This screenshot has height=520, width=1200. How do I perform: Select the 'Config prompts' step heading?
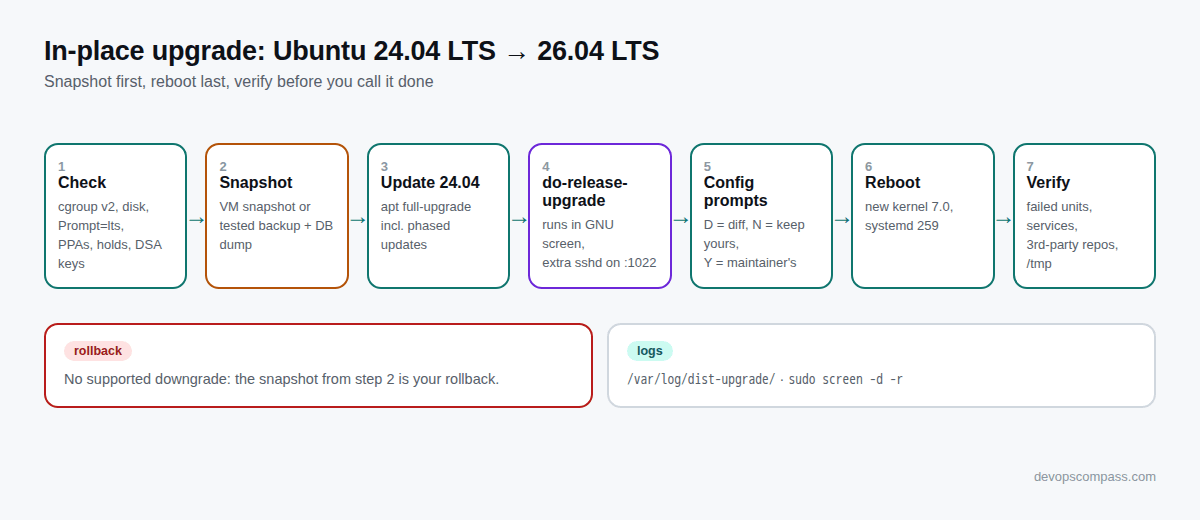(x=735, y=192)
